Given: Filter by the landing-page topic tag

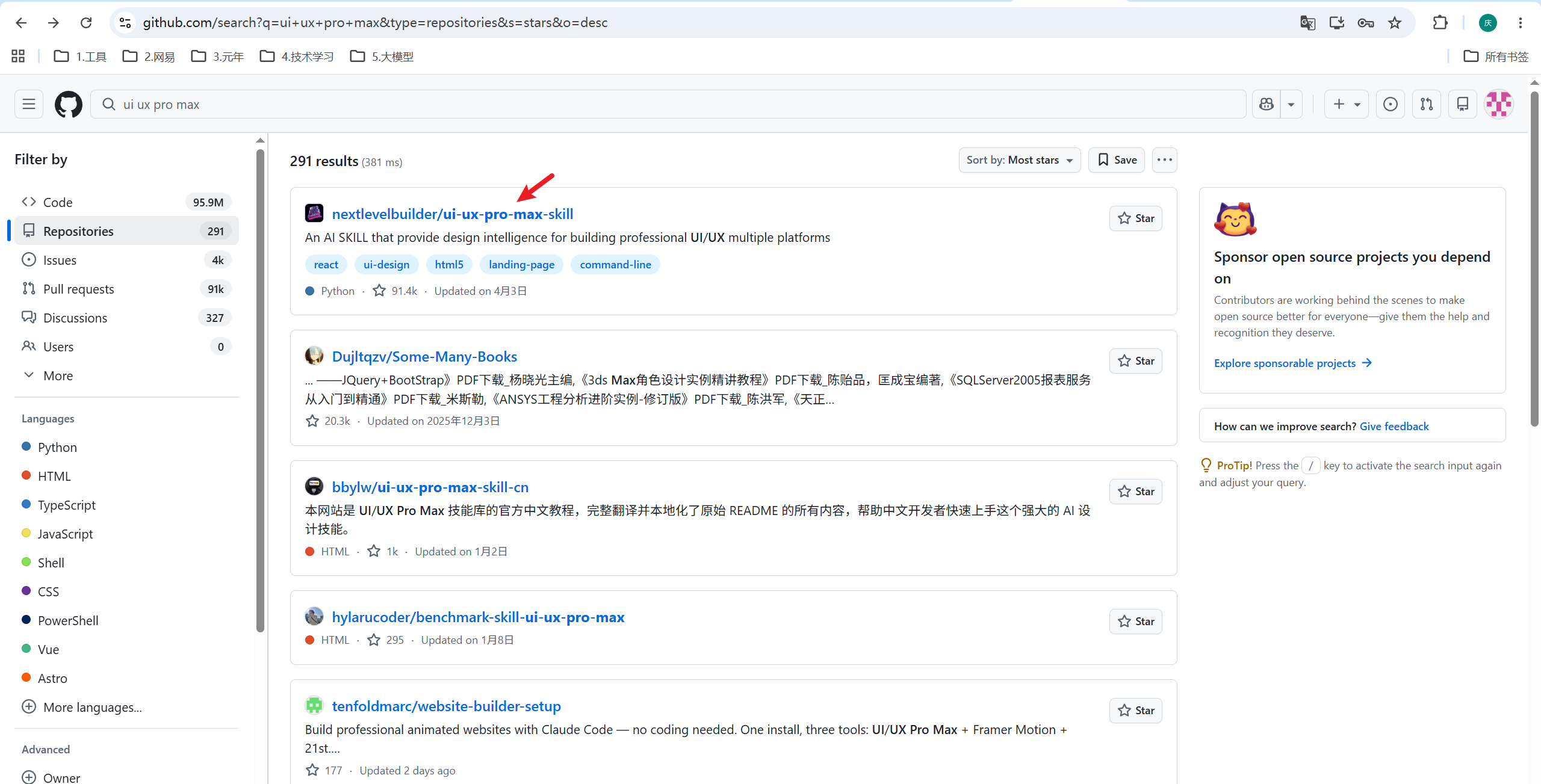Looking at the screenshot, I should point(521,264).
